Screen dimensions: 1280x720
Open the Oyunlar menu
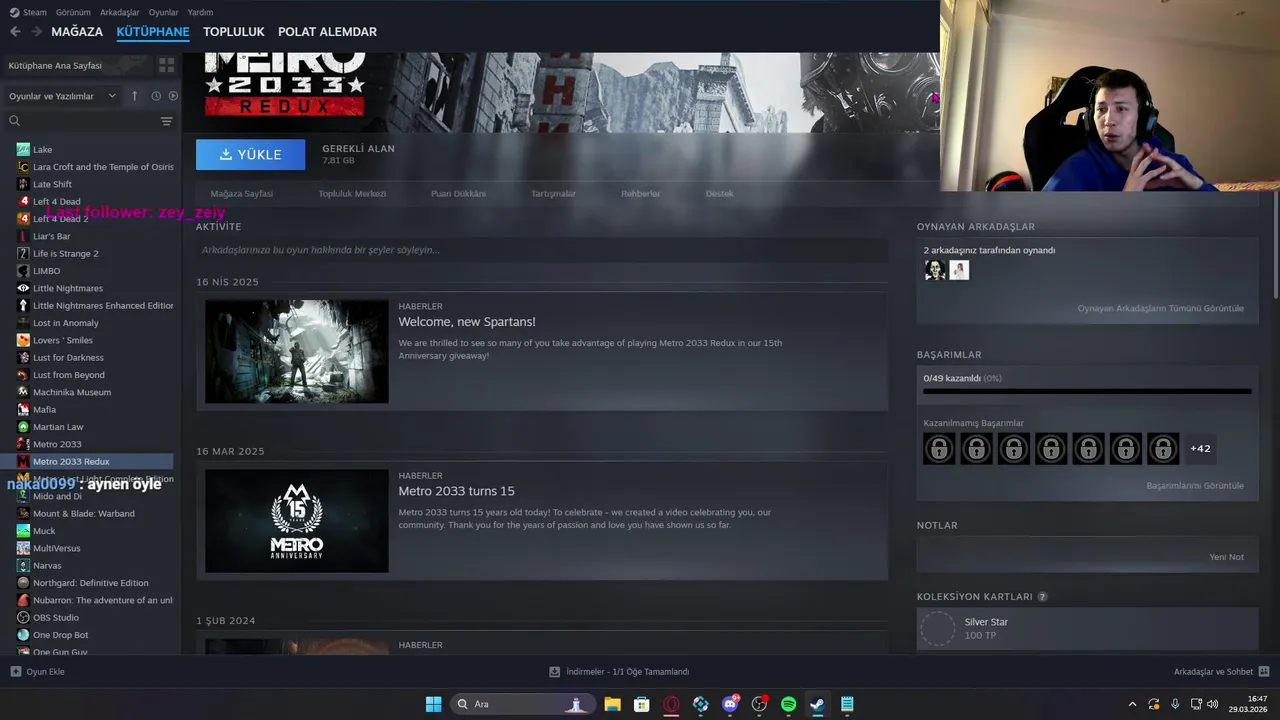pyautogui.click(x=163, y=13)
